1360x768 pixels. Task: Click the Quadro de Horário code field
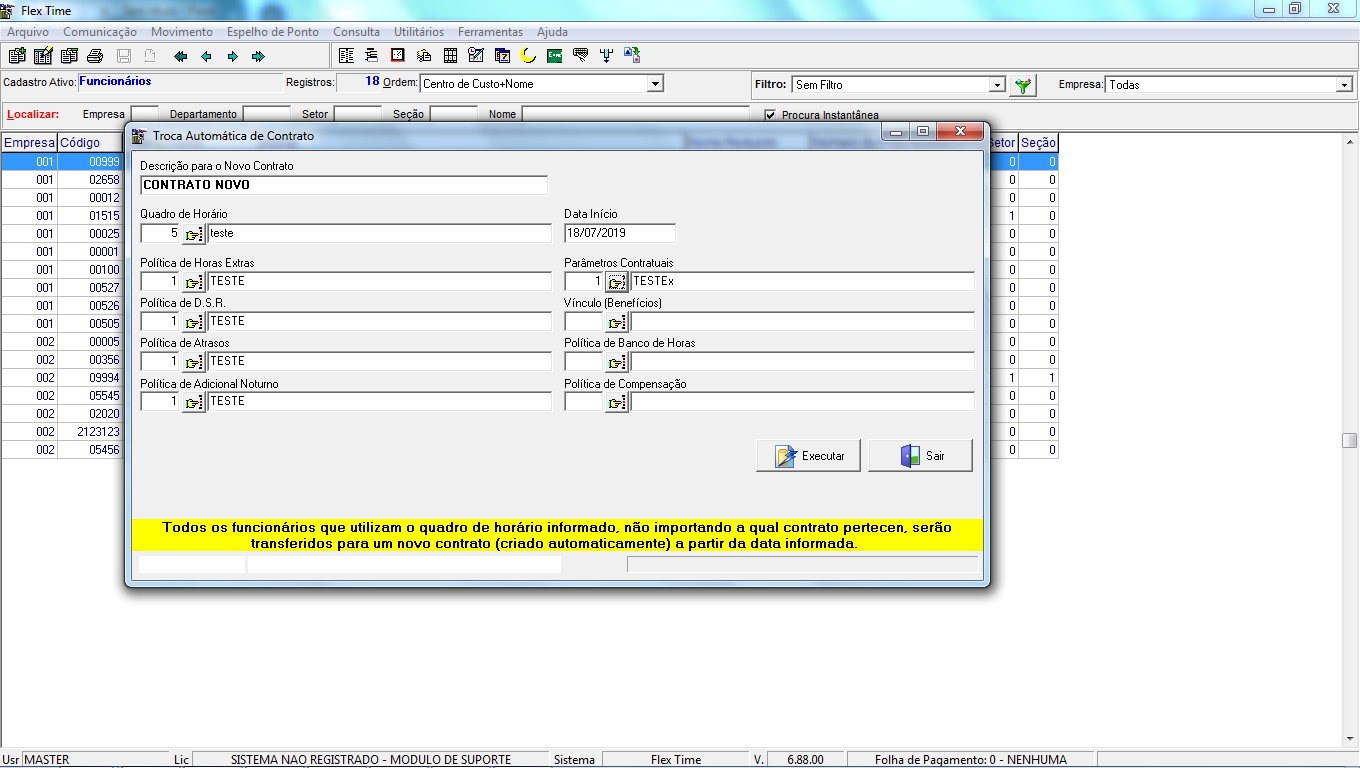click(x=160, y=233)
